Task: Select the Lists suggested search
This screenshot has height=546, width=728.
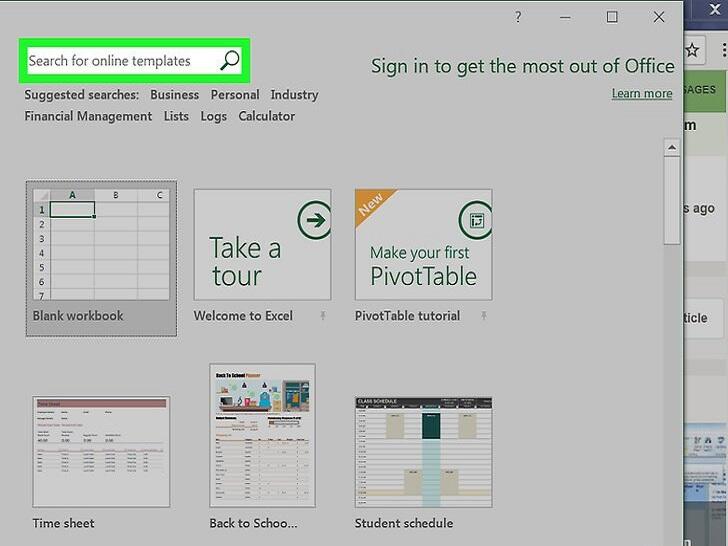Action: tap(176, 116)
